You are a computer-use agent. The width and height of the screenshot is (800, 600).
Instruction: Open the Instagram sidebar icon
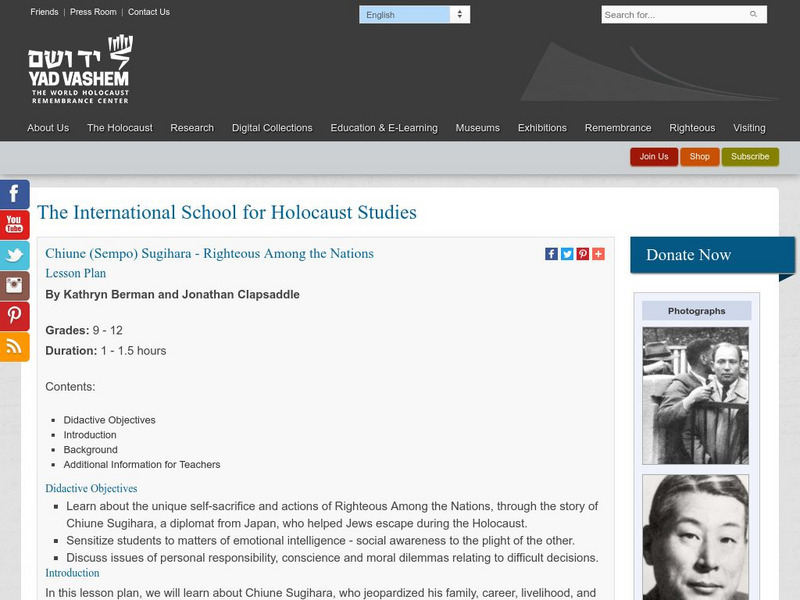coord(14,286)
